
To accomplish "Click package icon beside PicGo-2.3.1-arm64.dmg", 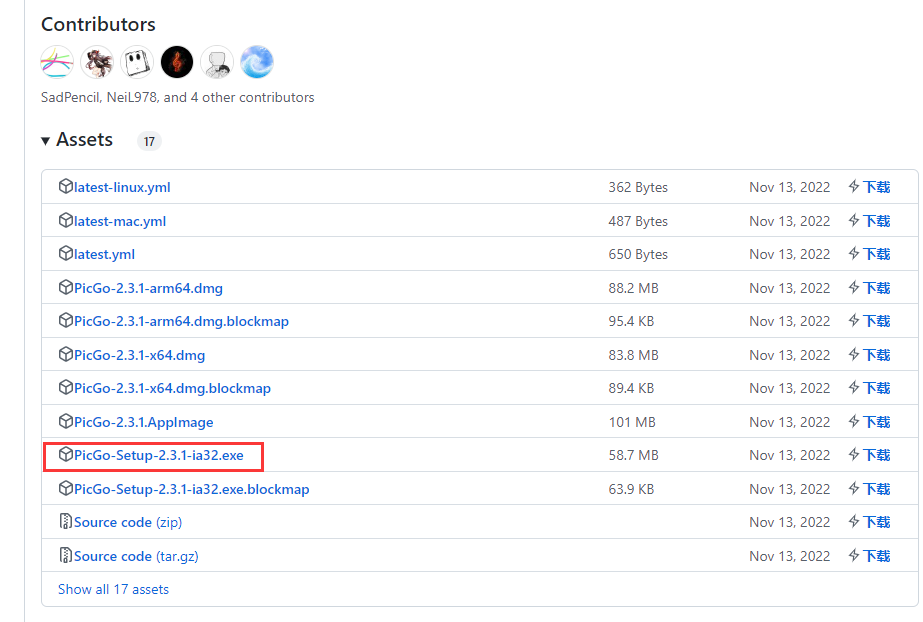I will coord(65,288).
